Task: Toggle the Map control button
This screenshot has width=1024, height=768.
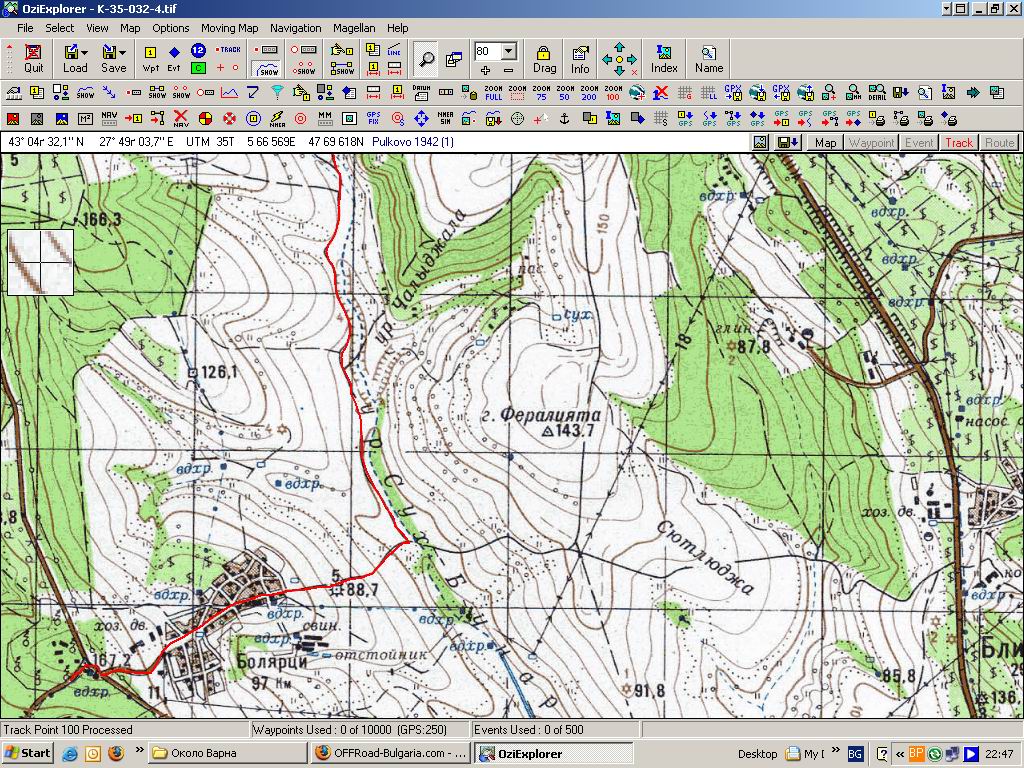Action: 826,143
